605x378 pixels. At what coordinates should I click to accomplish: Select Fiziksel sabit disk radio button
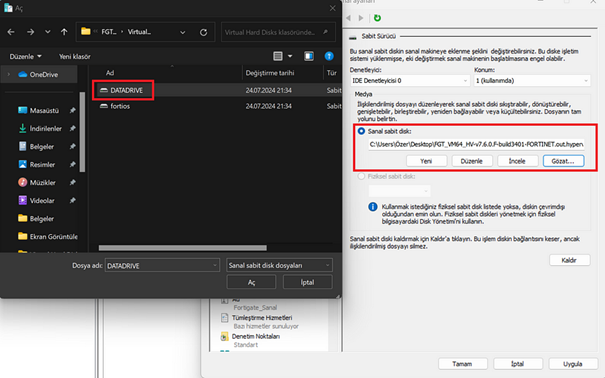(361, 176)
